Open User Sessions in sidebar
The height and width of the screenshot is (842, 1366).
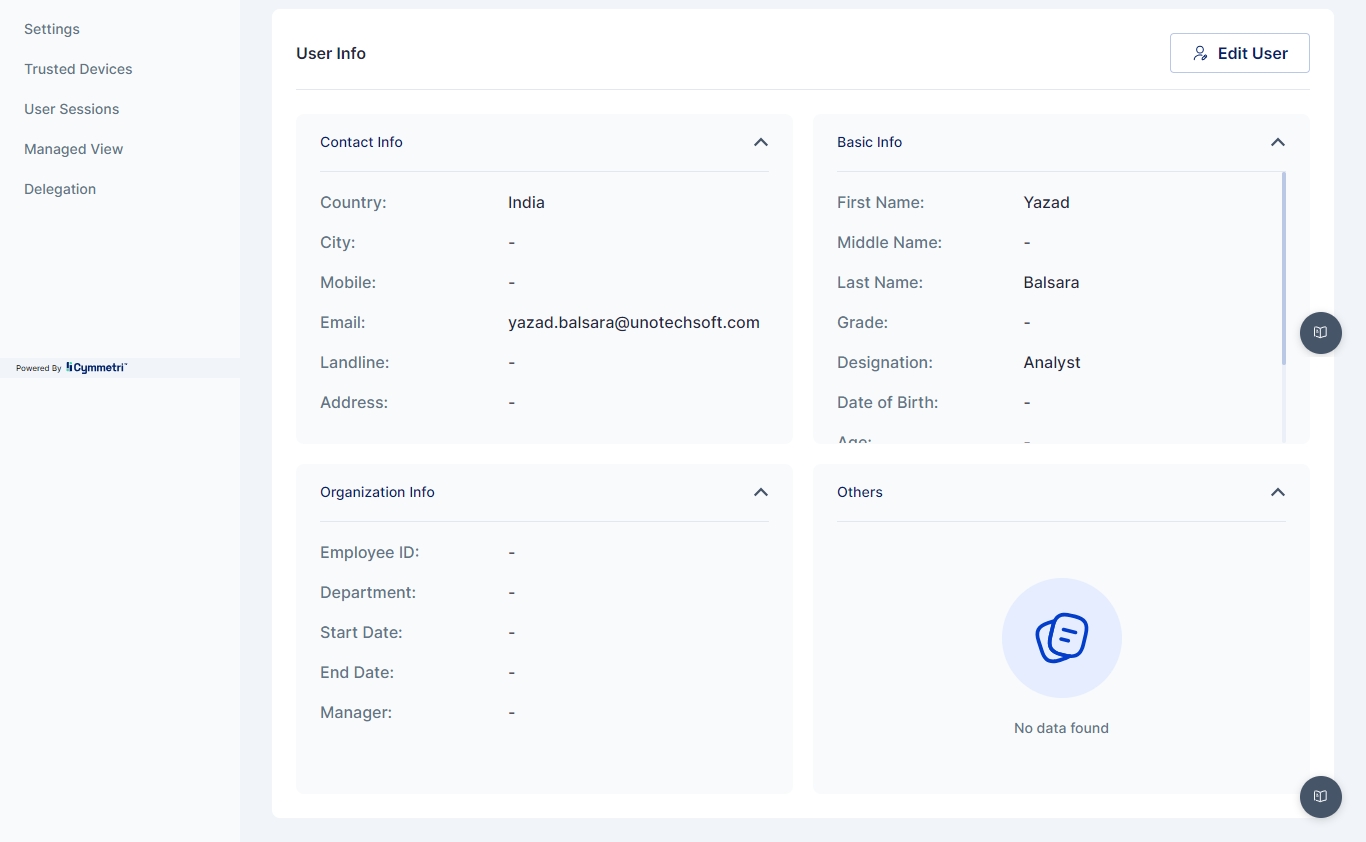coord(71,109)
